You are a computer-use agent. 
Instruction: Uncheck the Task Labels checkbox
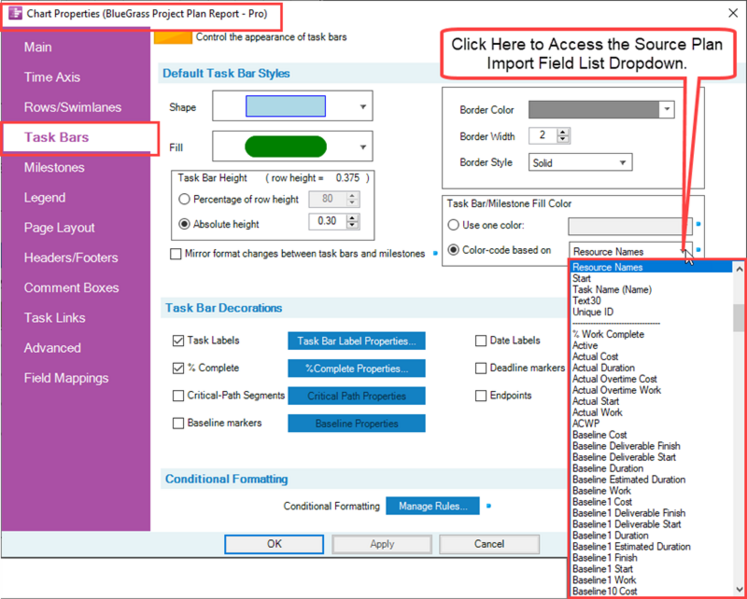tap(178, 341)
